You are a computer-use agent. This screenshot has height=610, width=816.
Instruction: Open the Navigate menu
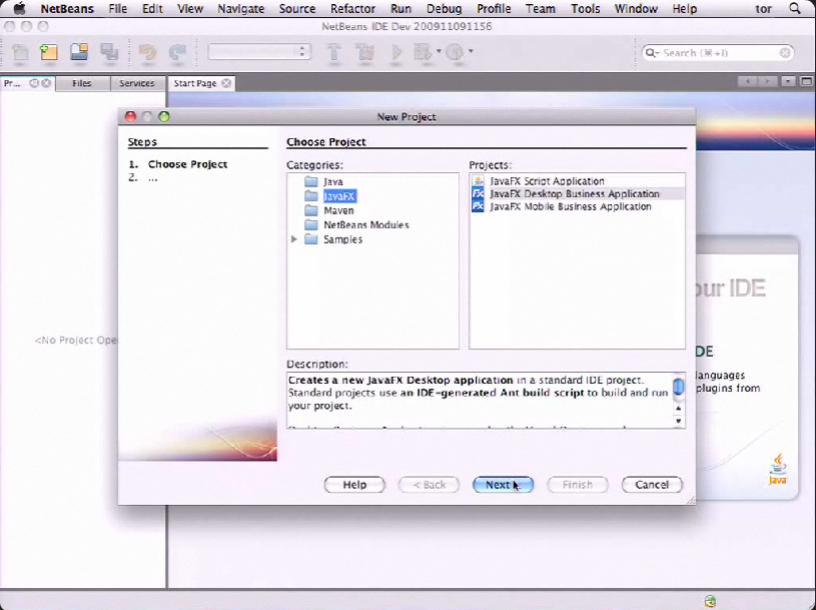tap(240, 8)
